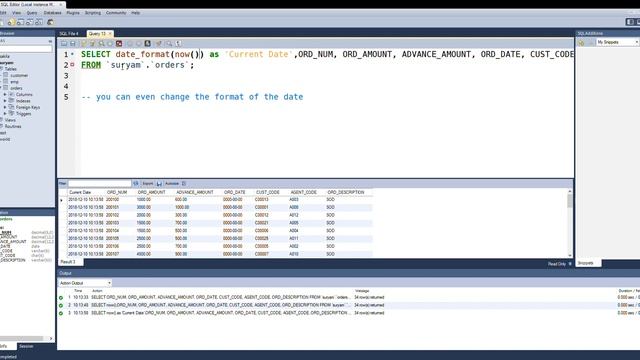Click the schema search field in the object browser
This screenshot has width=640, height=360.
[x=26, y=49]
